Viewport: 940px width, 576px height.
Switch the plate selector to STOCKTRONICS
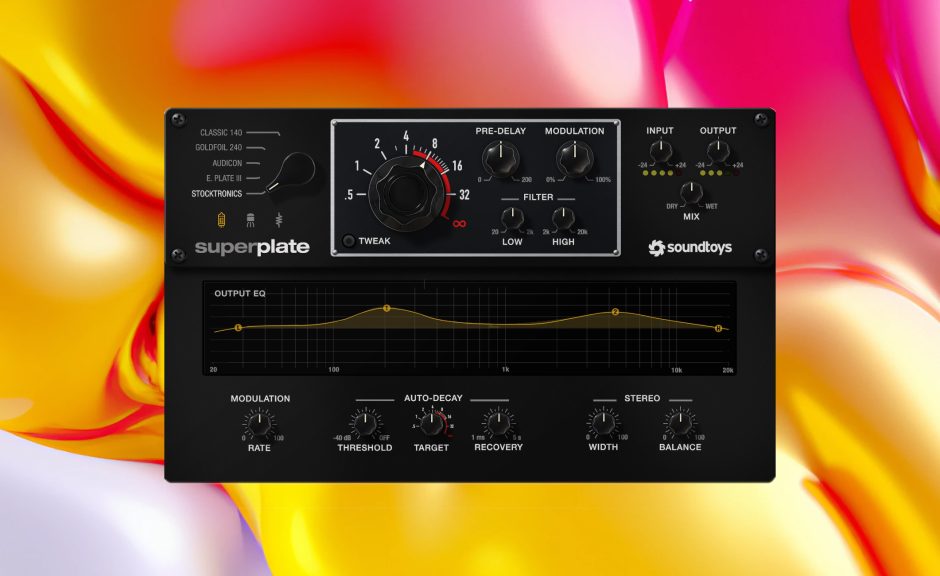[x=217, y=194]
